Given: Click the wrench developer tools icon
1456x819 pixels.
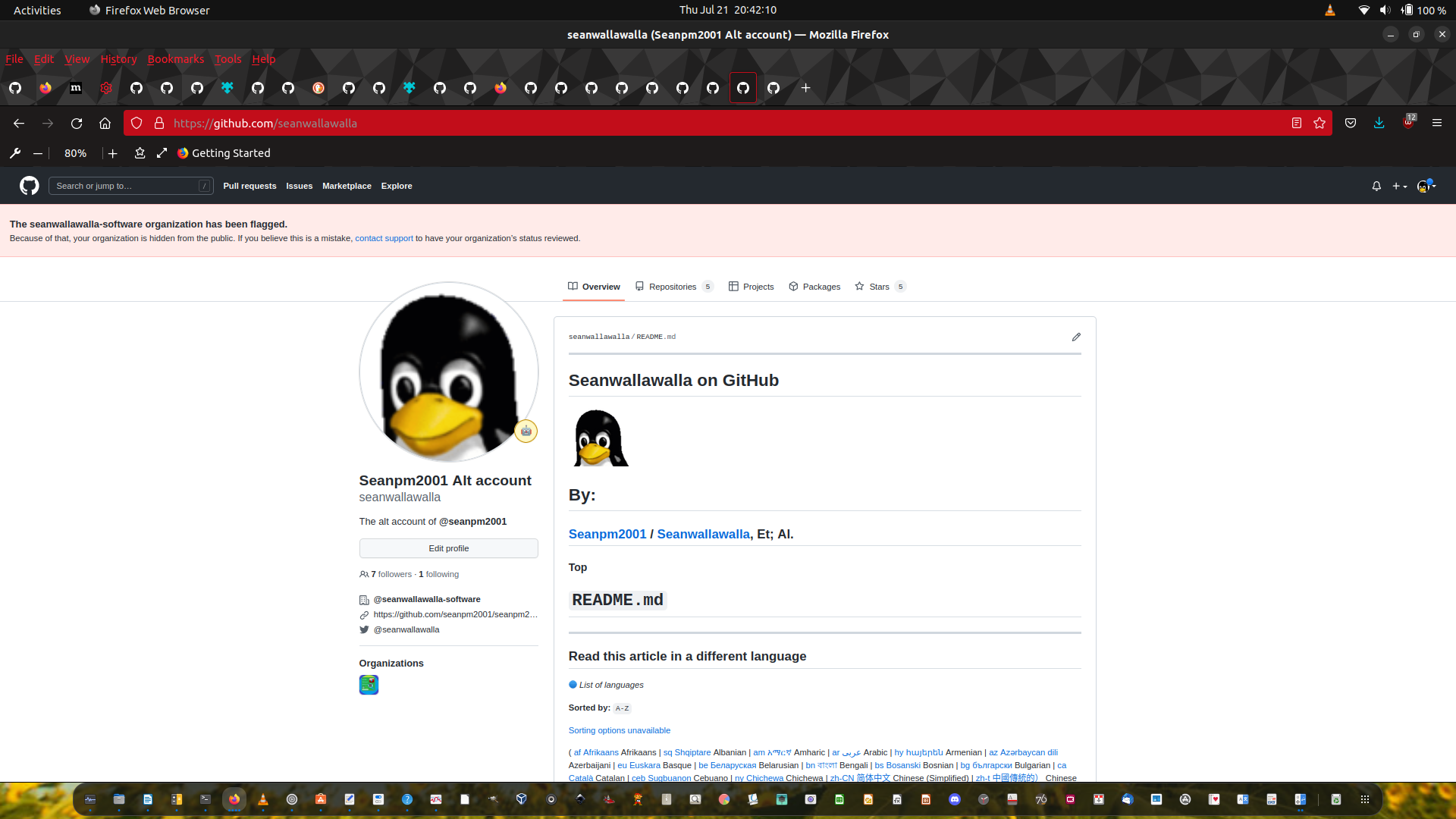Looking at the screenshot, I should tap(15, 153).
